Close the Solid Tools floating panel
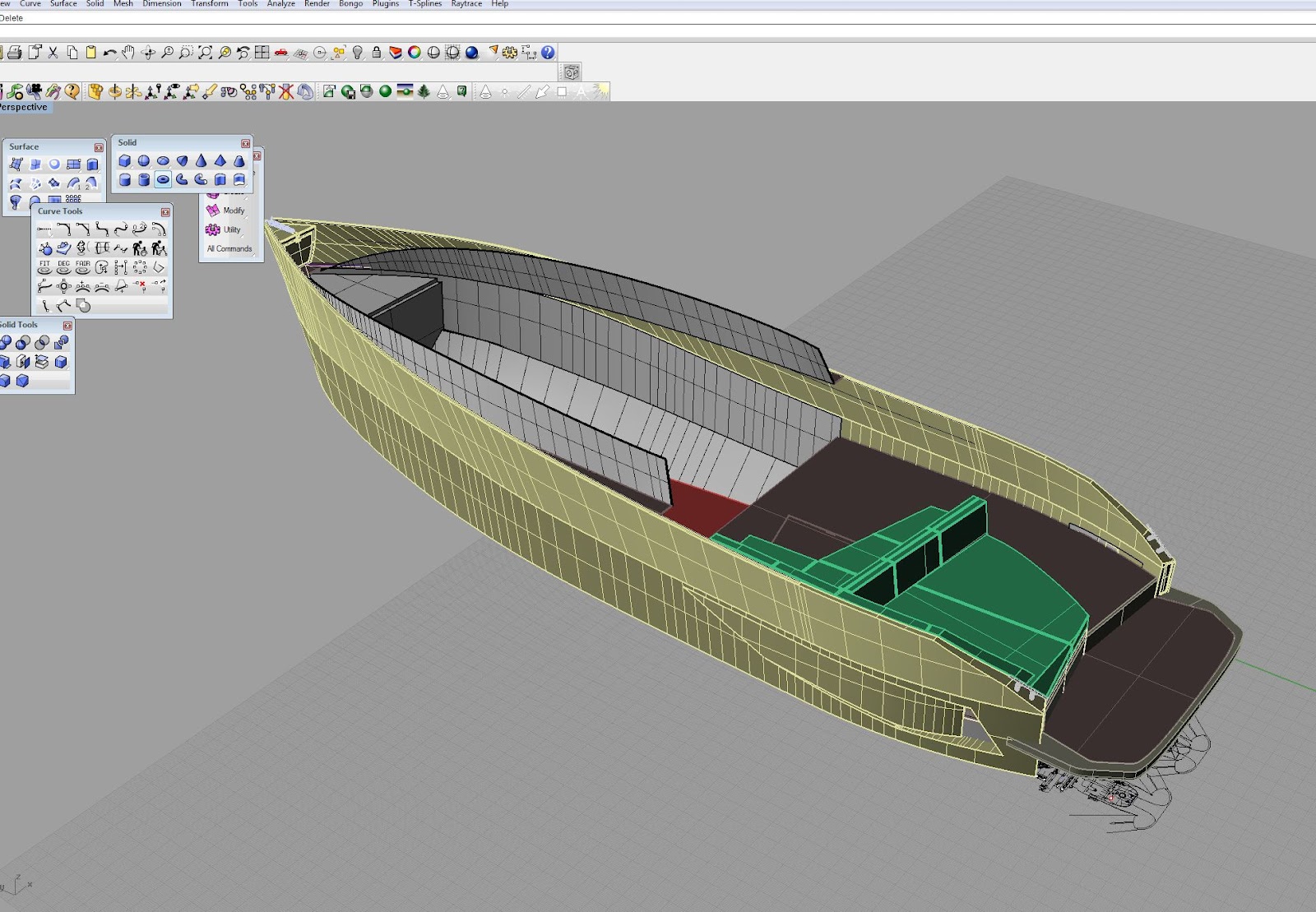 (x=67, y=326)
